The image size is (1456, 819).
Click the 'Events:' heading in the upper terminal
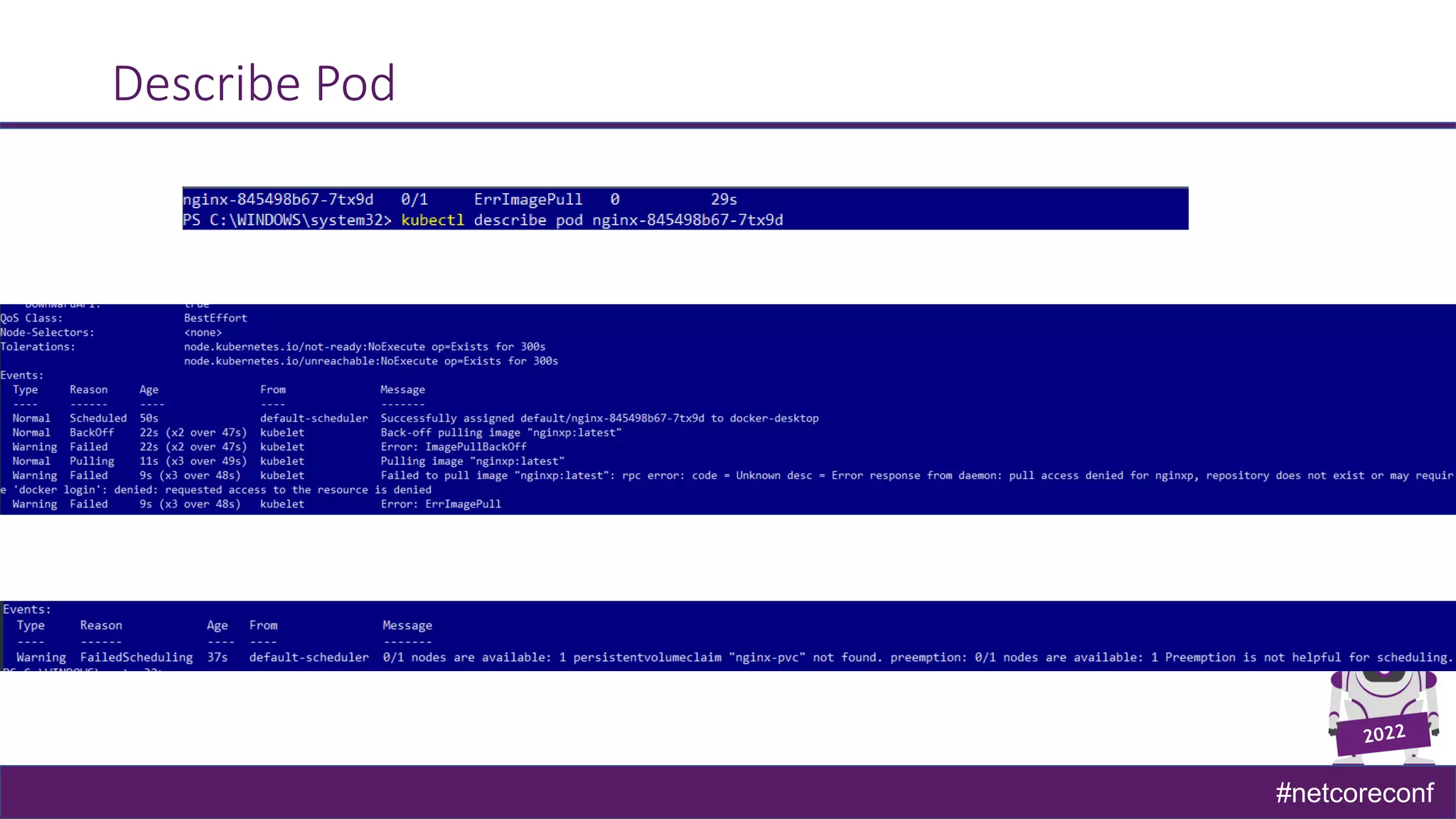pos(22,375)
